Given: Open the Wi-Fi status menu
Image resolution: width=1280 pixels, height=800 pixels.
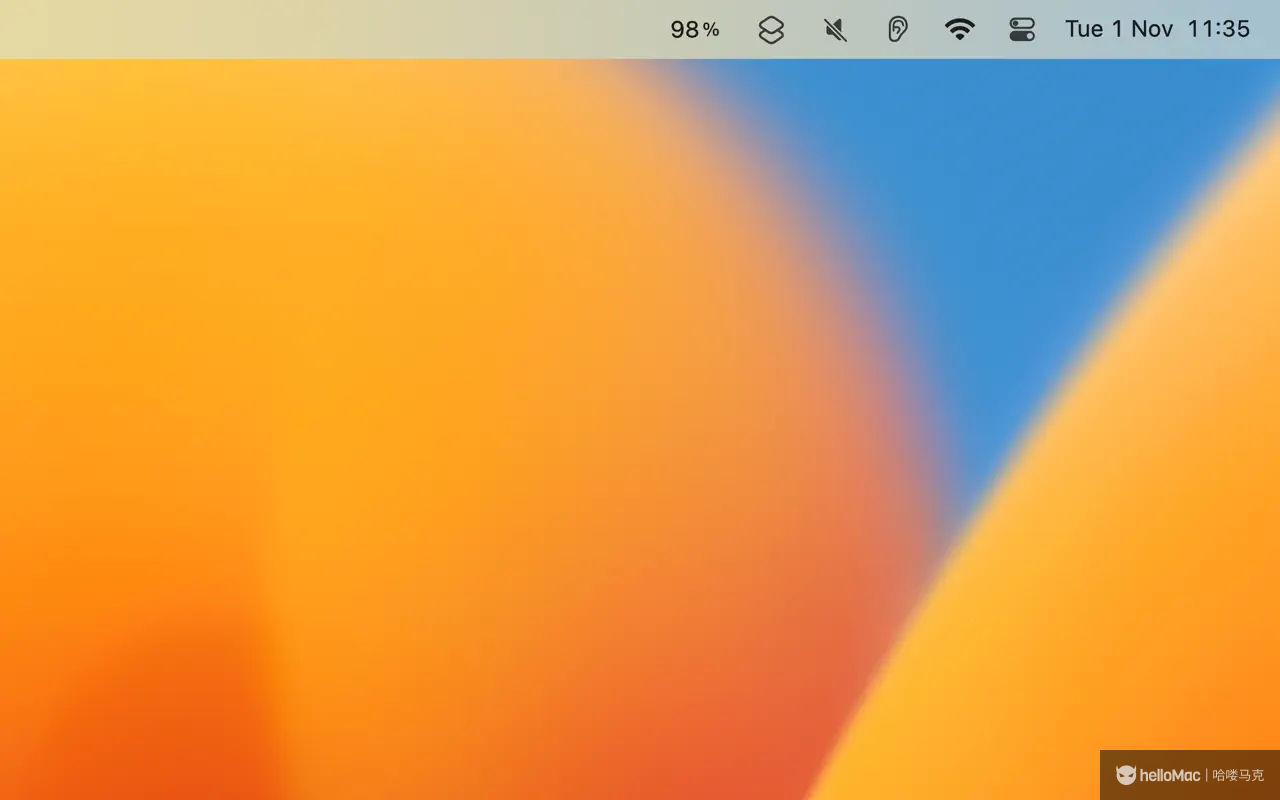Looking at the screenshot, I should pyautogui.click(x=960, y=29).
